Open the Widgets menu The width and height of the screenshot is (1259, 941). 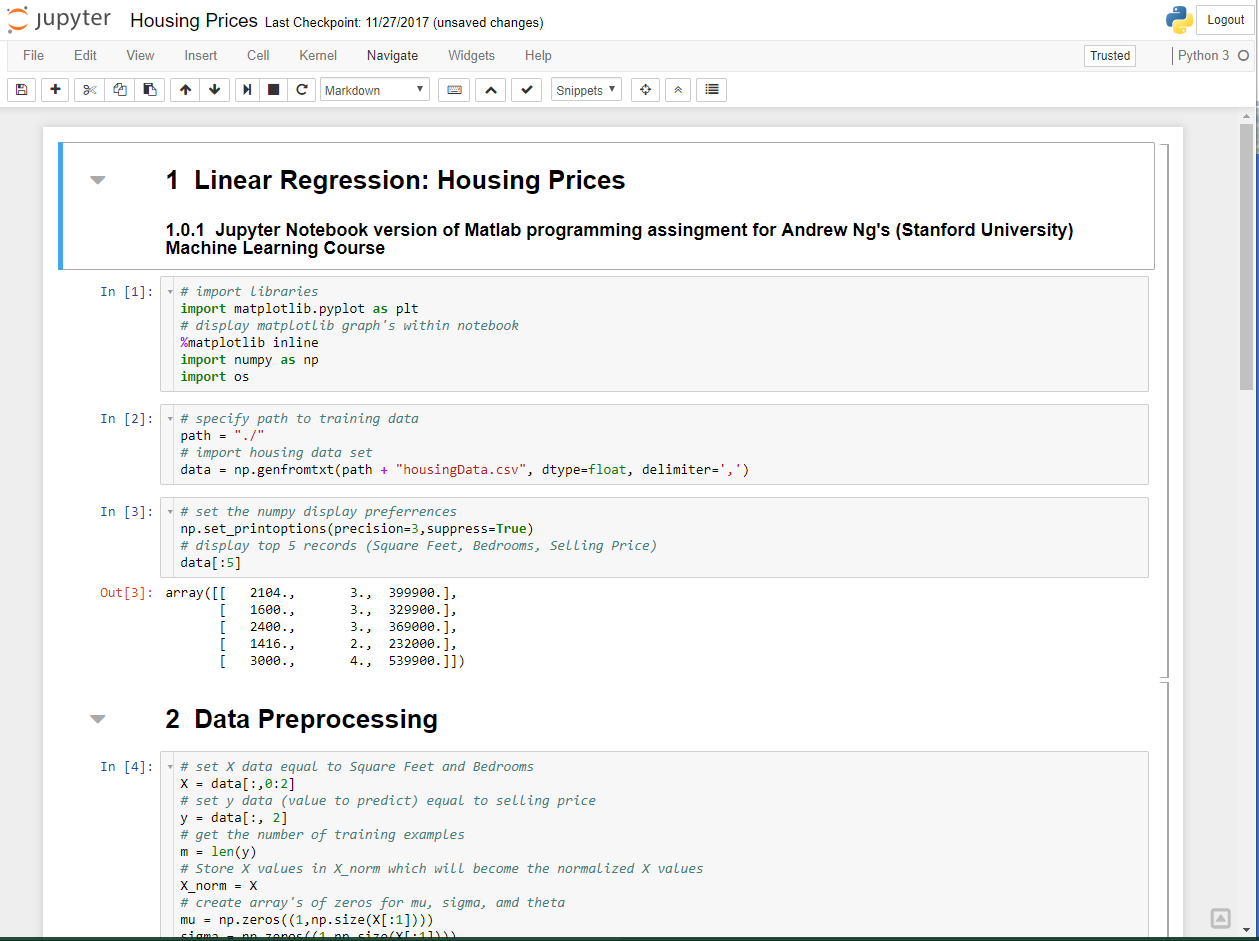[x=471, y=56]
